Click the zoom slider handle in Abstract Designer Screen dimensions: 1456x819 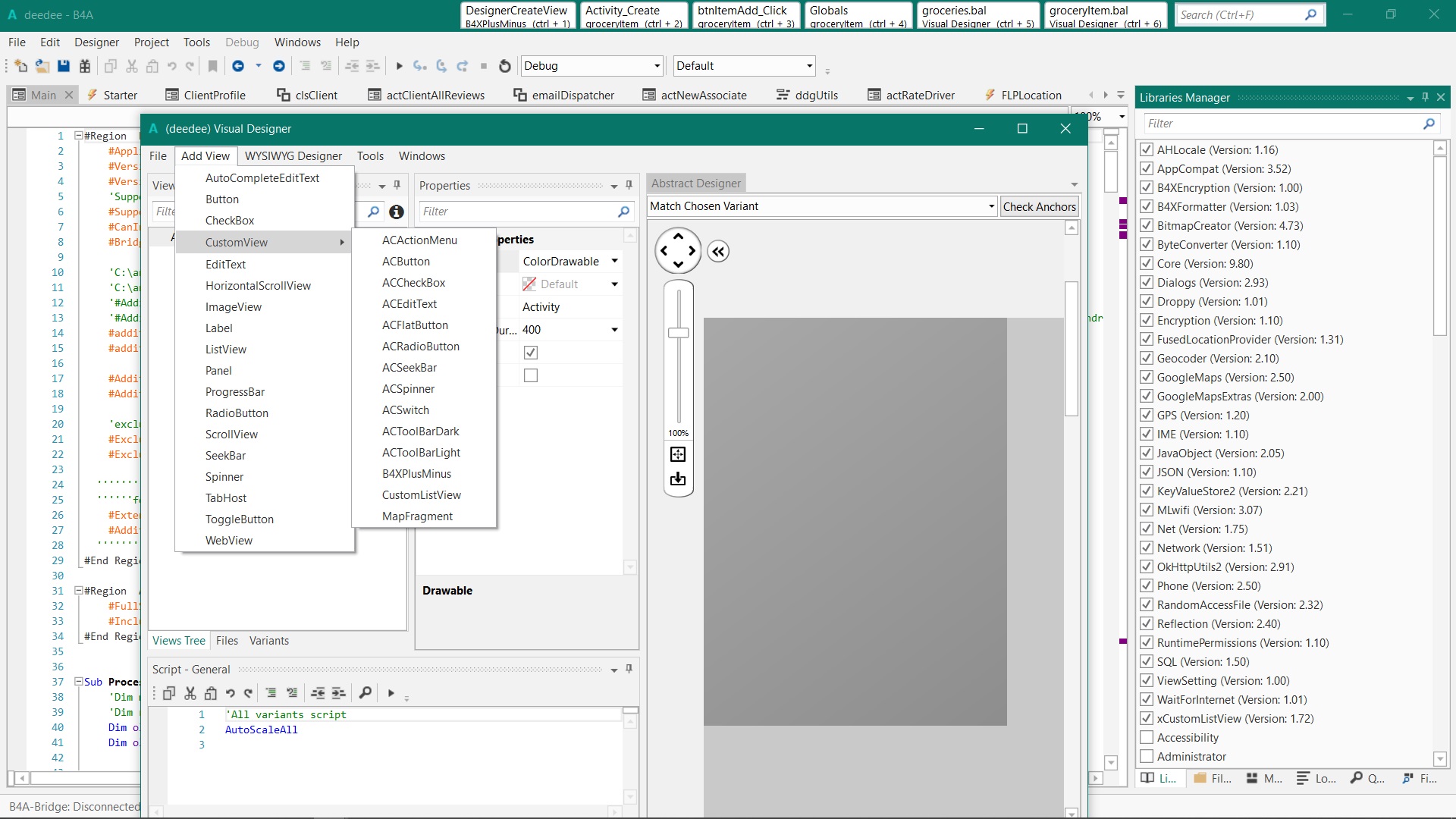[678, 333]
